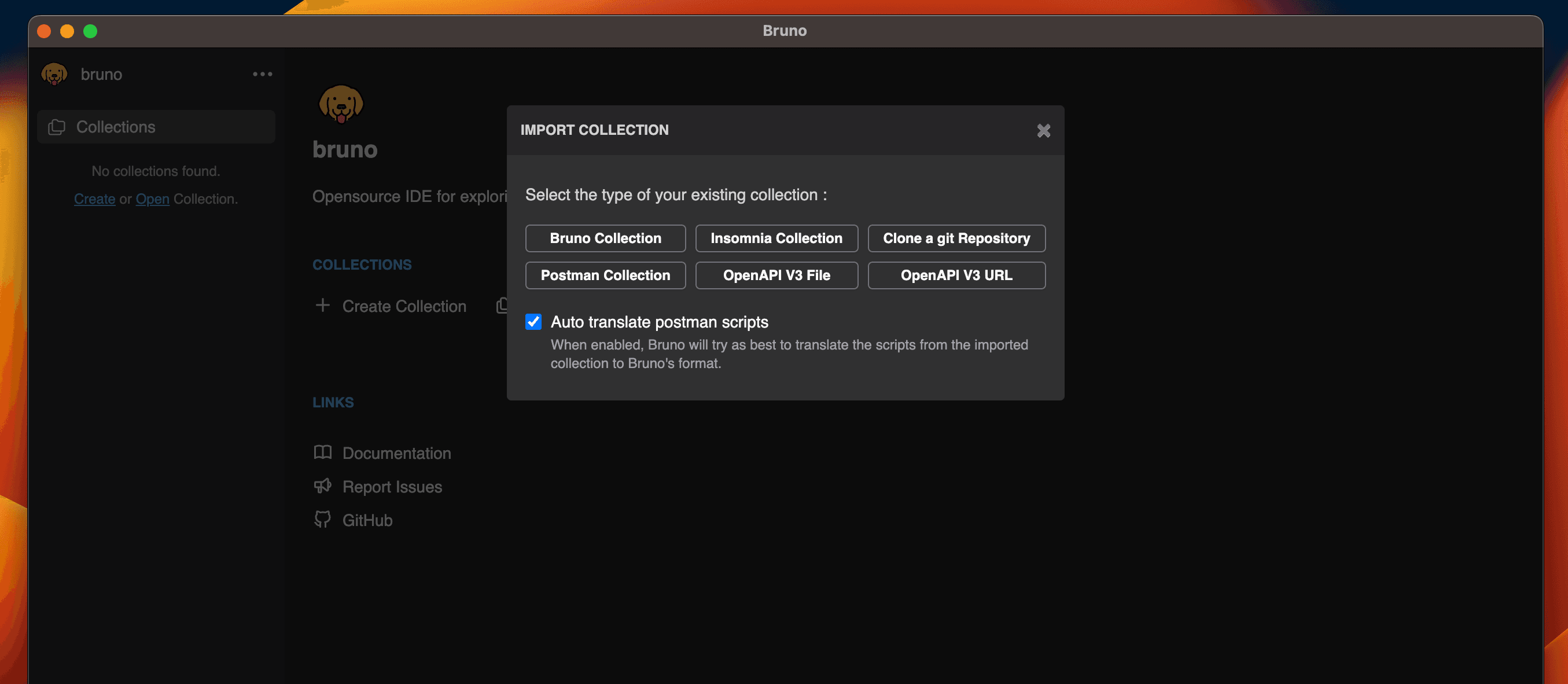Click the COLLECTIONS heading
1568x684 pixels.
coord(362,264)
